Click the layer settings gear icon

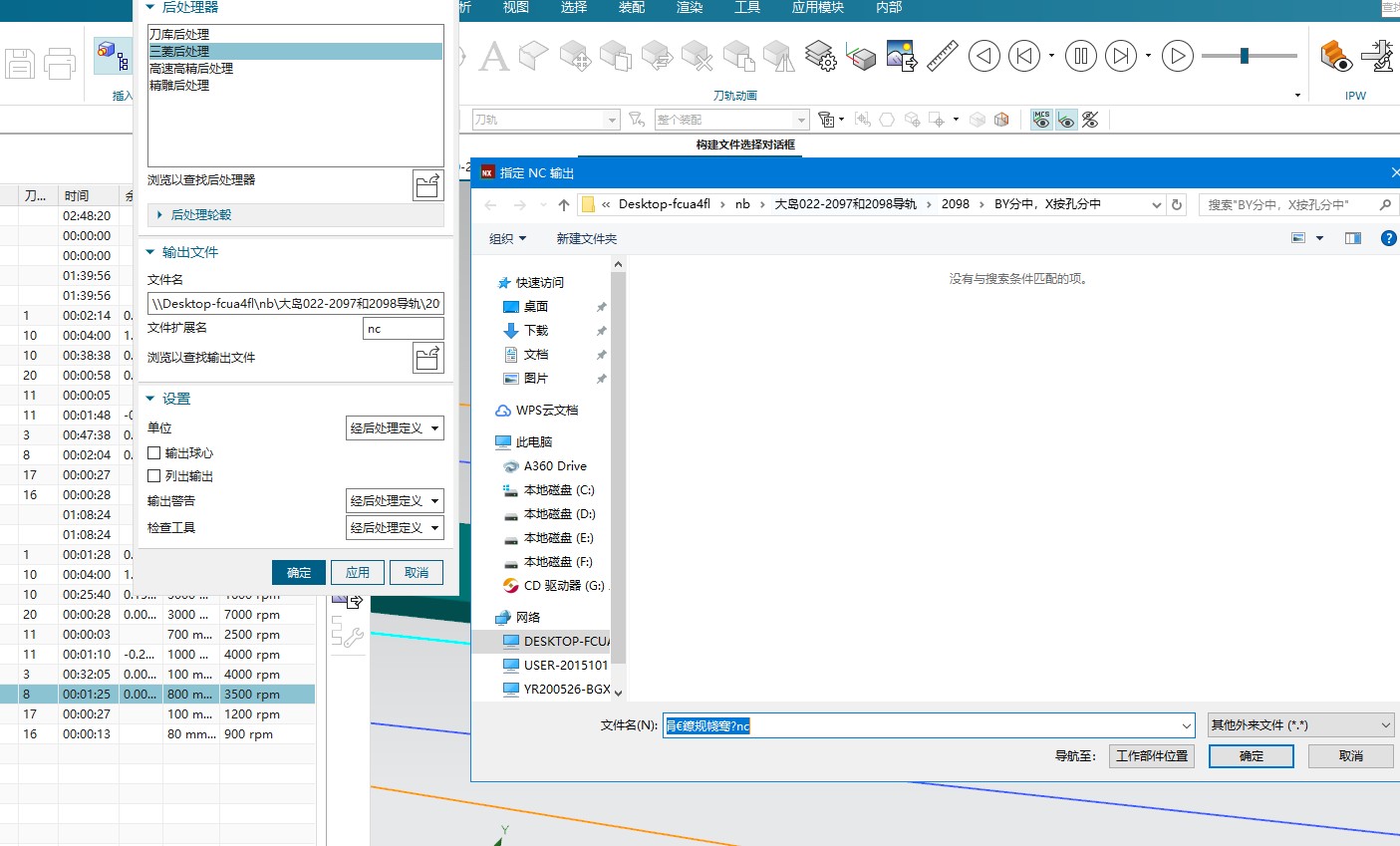[x=820, y=56]
